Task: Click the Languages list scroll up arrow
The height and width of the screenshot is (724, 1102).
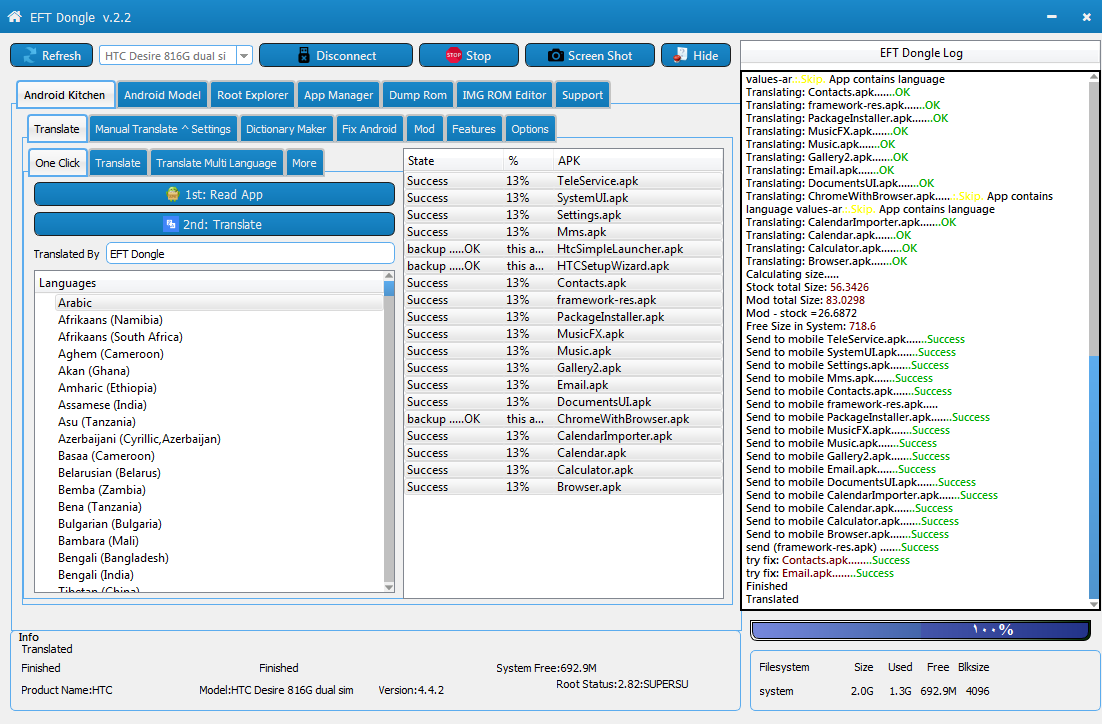Action: (x=389, y=276)
